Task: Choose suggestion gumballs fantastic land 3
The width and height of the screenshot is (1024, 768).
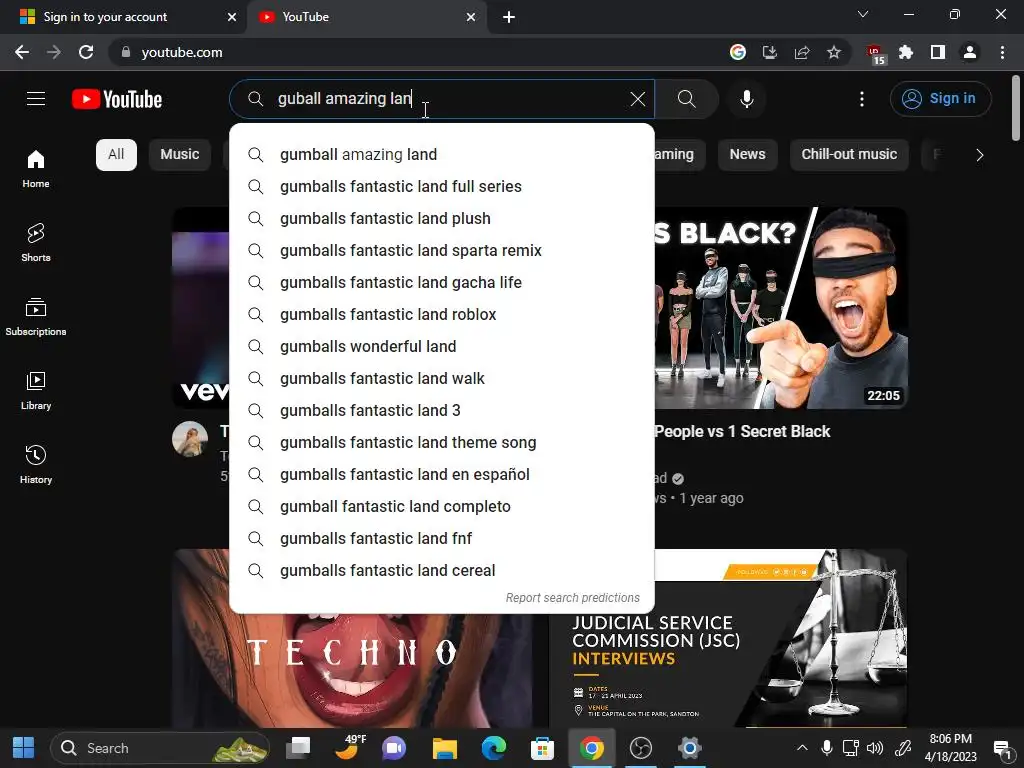Action: [x=442, y=411]
